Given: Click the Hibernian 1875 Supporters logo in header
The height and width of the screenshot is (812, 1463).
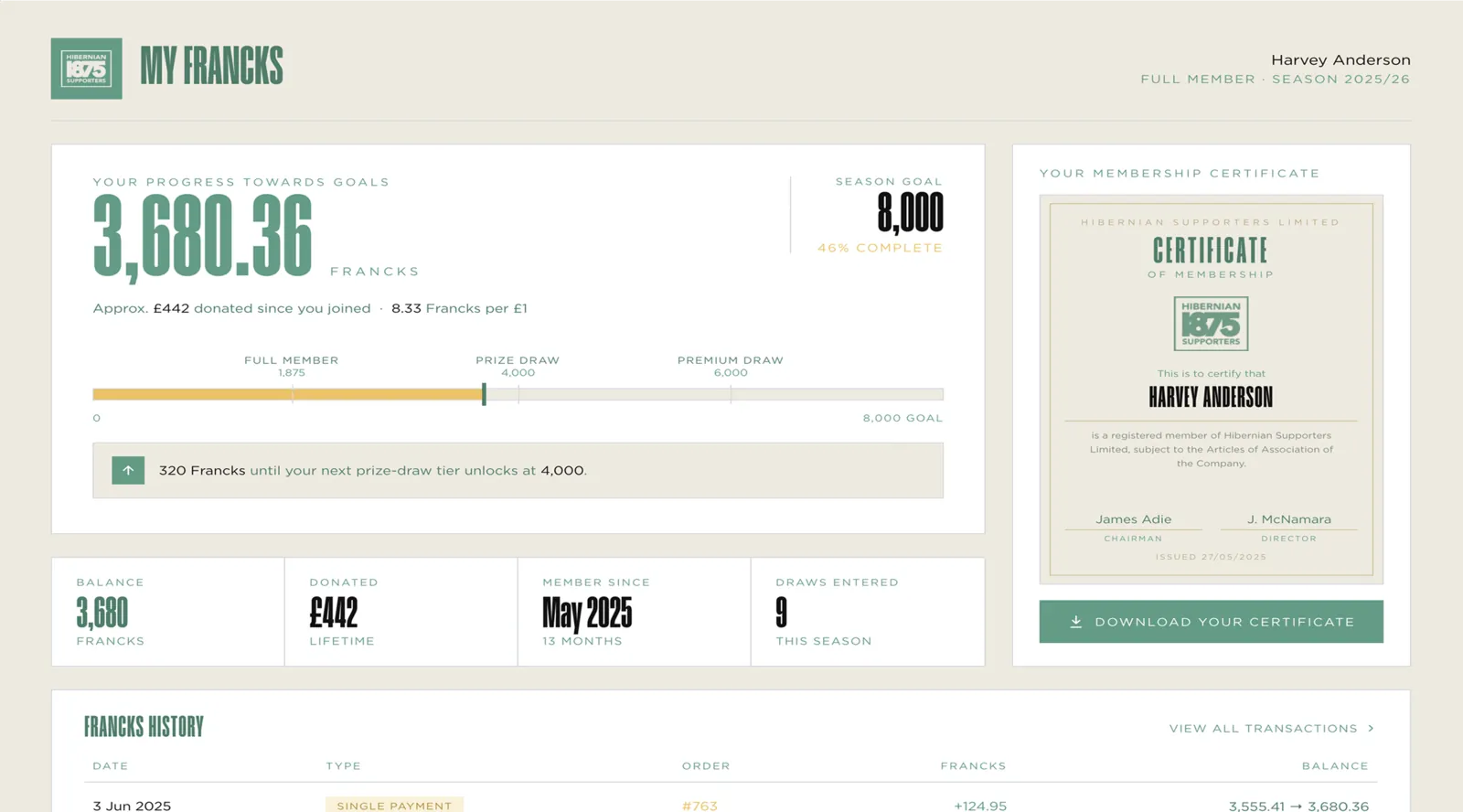Looking at the screenshot, I should click(86, 69).
